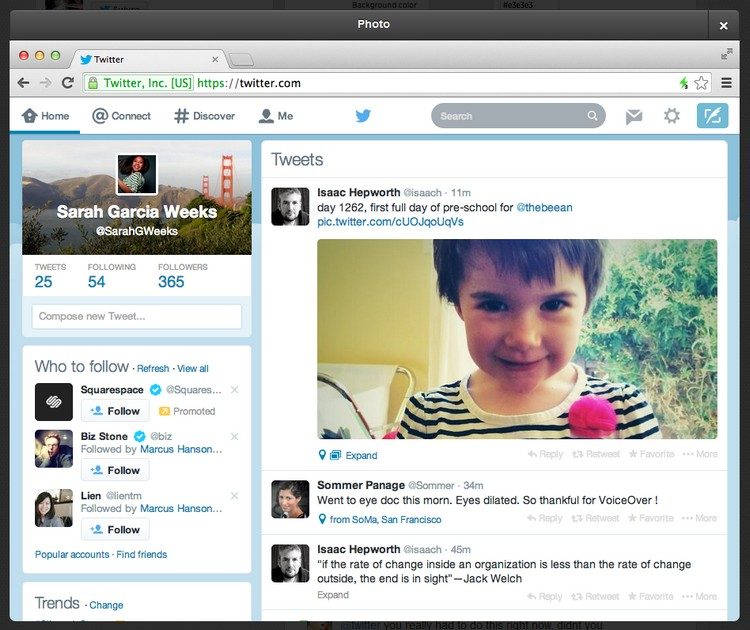Click the Find friends link
The image size is (750, 630).
tap(141, 554)
